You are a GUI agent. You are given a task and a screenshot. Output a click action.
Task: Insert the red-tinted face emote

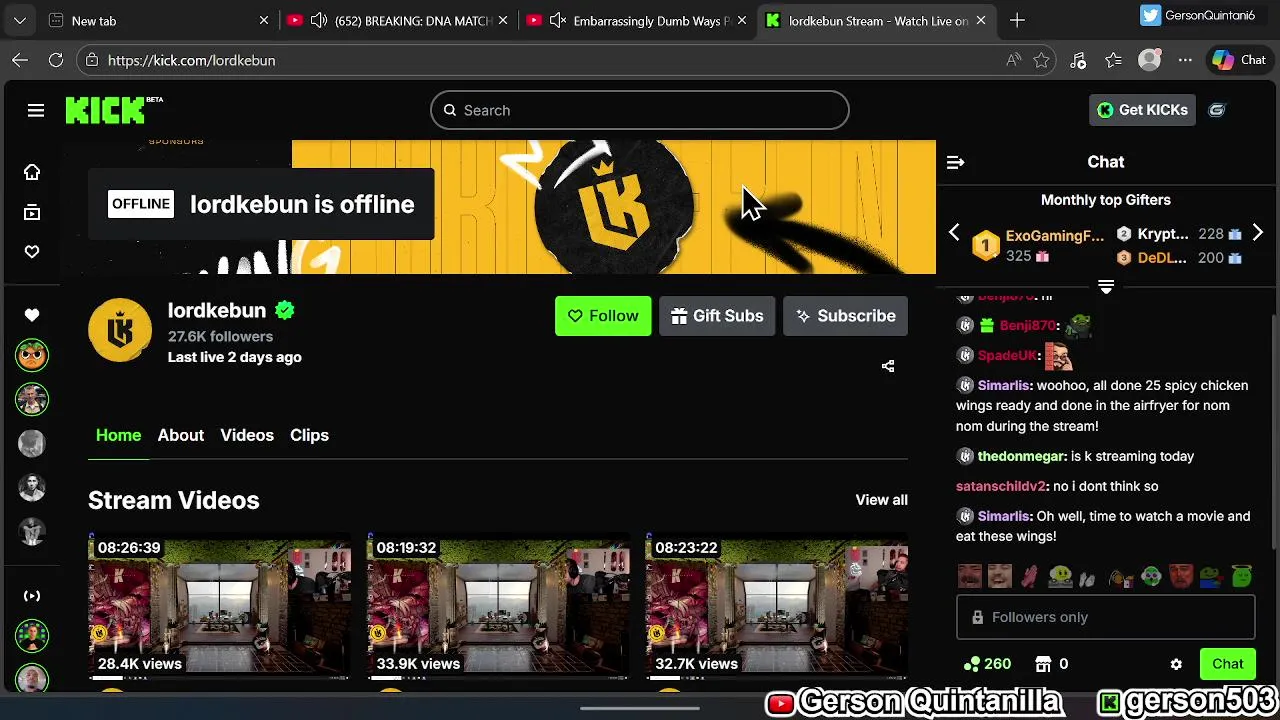pos(1181,577)
